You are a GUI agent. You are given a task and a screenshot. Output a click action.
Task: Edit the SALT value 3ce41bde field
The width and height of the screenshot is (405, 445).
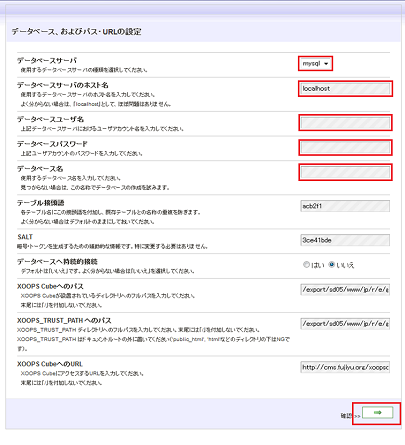[345, 240]
